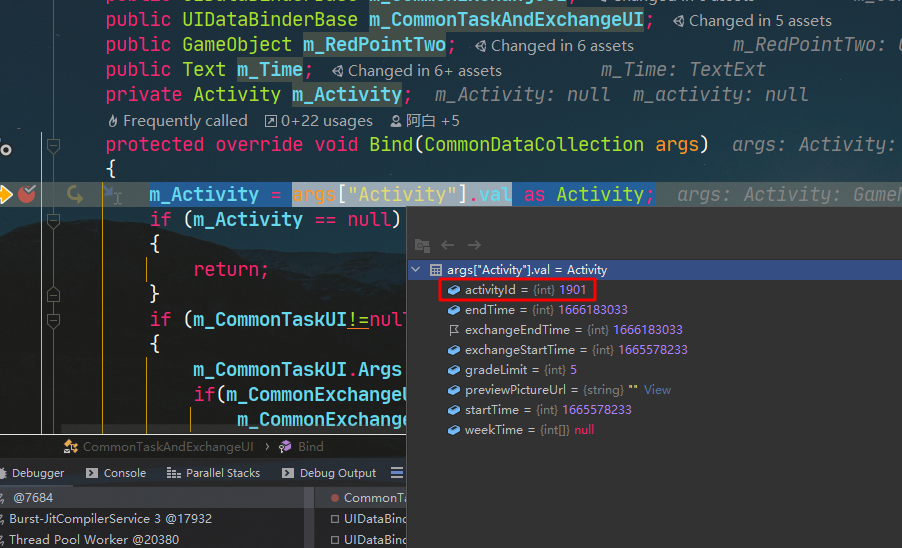Click 'Changed in 6+ assets' hint for m_Time
This screenshot has height=548, width=902.
[x=425, y=71]
